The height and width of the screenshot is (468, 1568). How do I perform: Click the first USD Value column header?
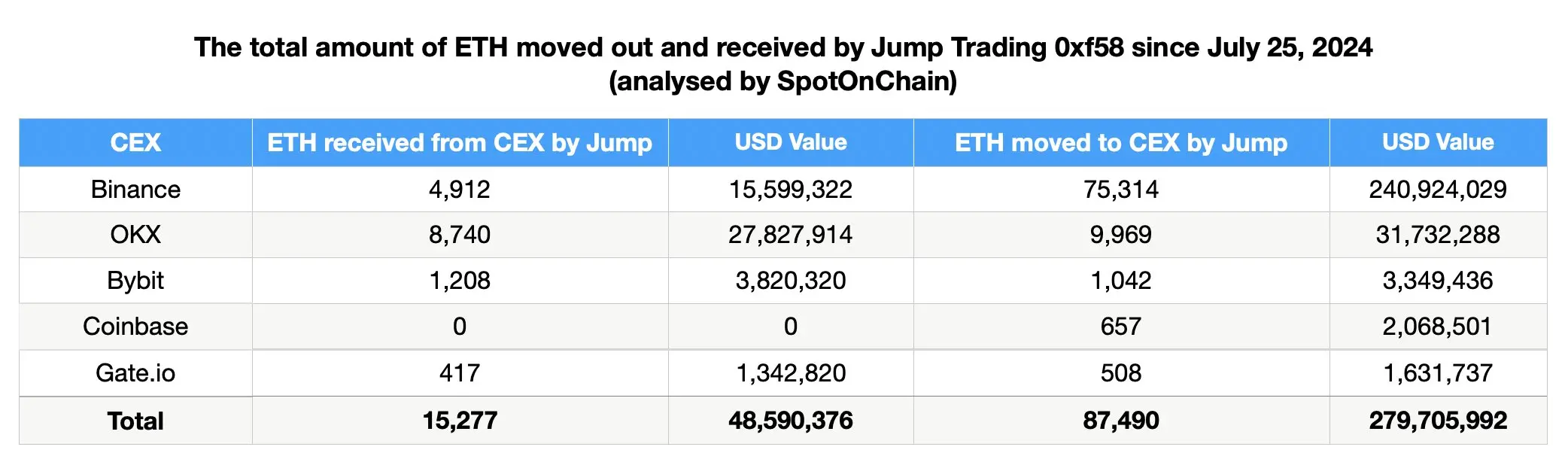coord(791,142)
